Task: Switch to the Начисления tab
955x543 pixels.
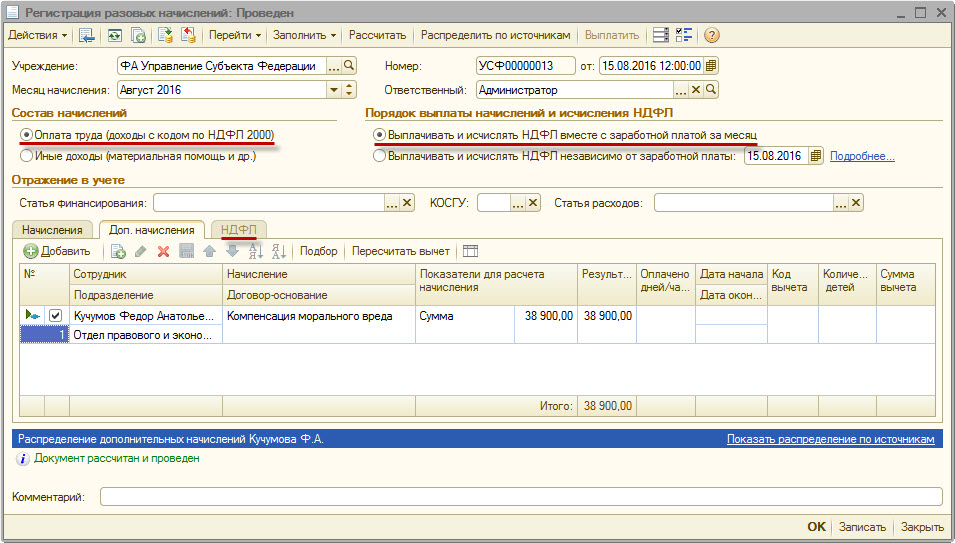Action: pyautogui.click(x=52, y=230)
